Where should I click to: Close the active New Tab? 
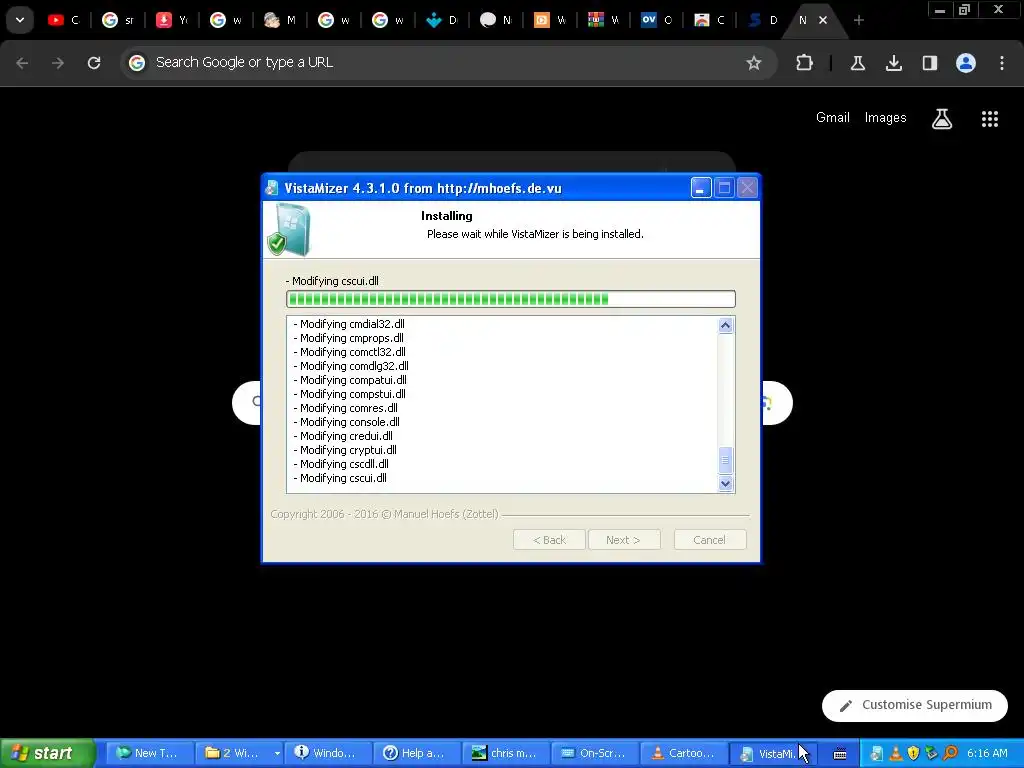click(x=823, y=20)
